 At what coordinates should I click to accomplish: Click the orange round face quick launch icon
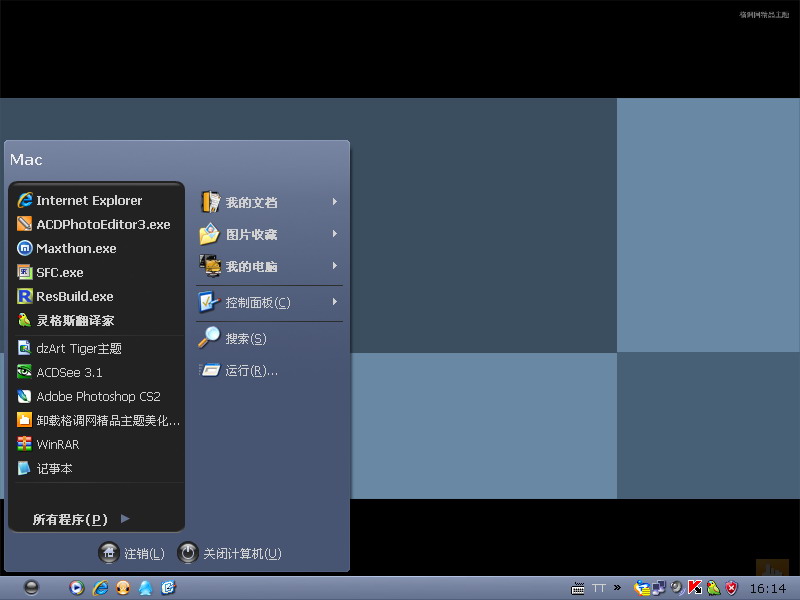pyautogui.click(x=123, y=588)
